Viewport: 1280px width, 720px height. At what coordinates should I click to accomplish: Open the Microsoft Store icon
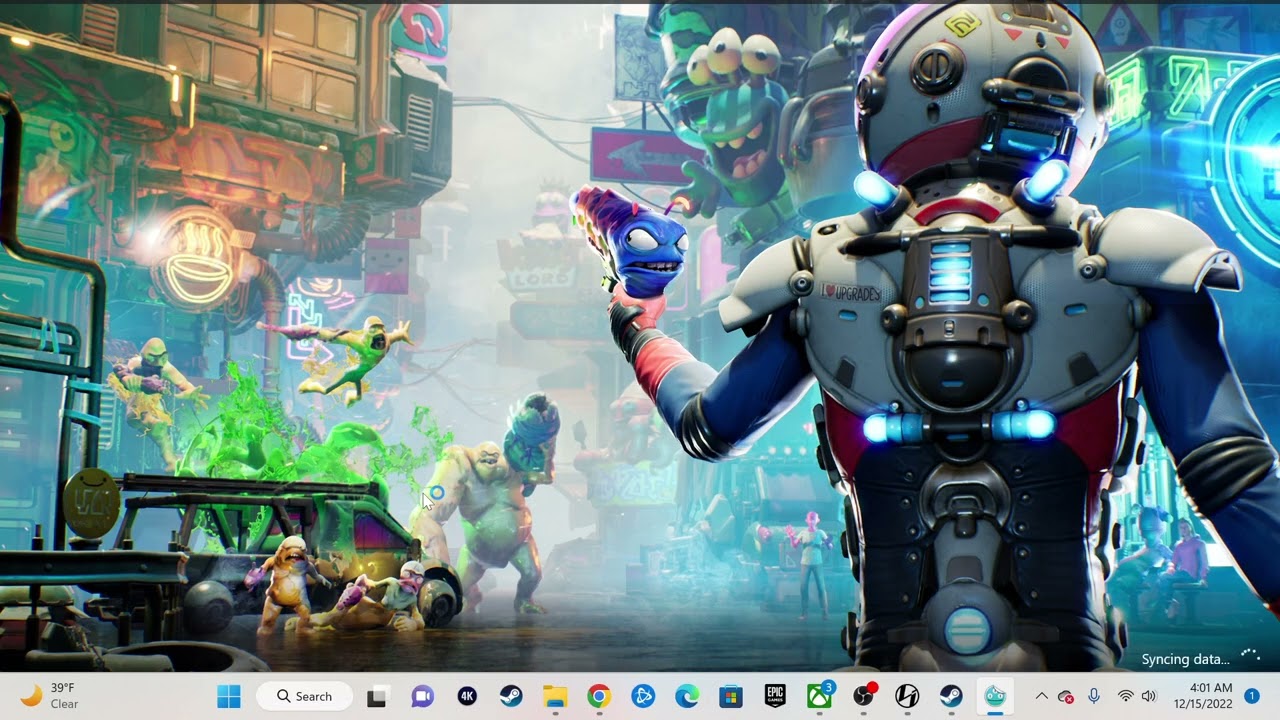(x=731, y=697)
